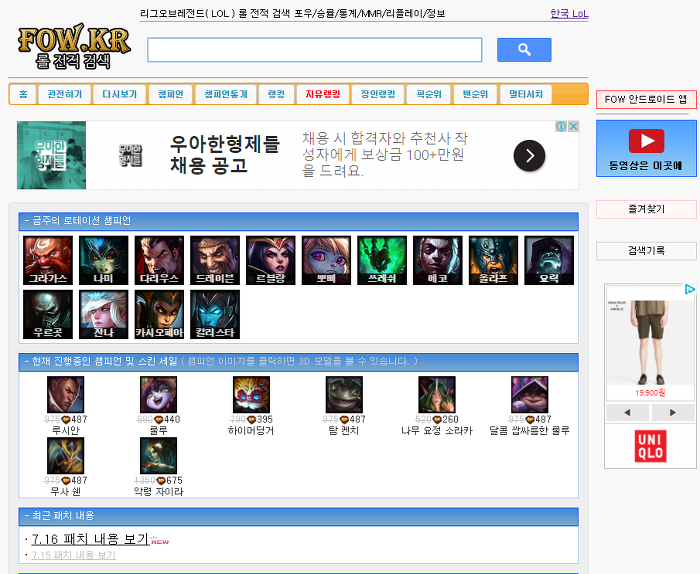
Task: Open the 달콤 쌉싸름한 룰루 skin image
Action: pyautogui.click(x=530, y=395)
